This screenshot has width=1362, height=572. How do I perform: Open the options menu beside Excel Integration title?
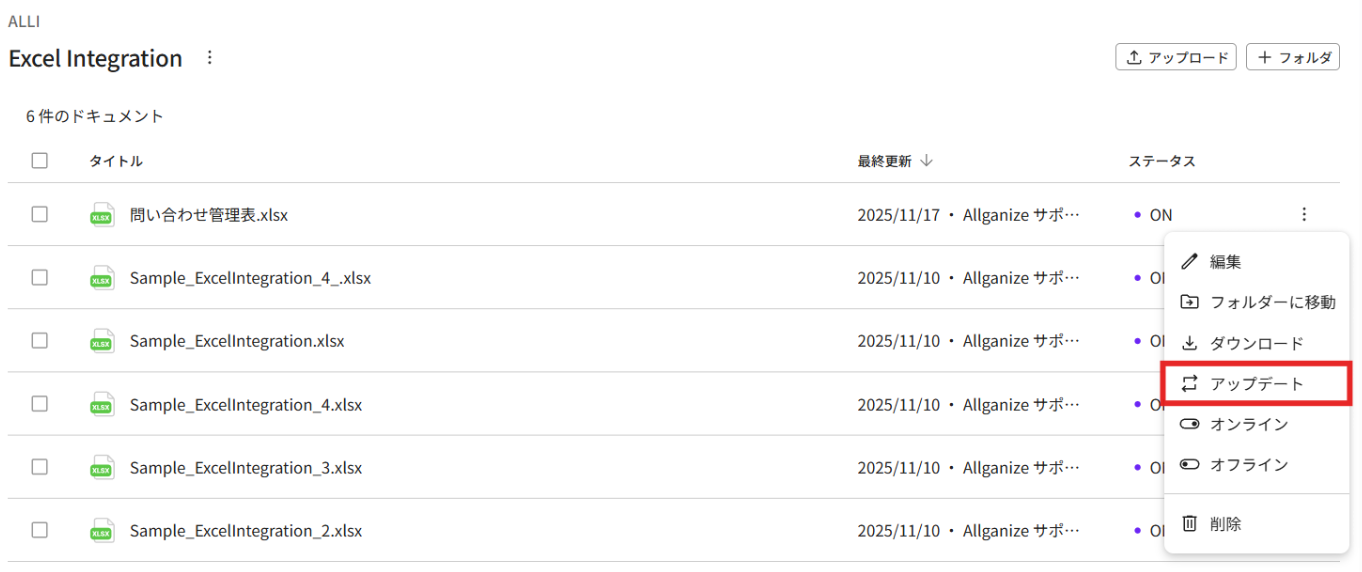pyautogui.click(x=209, y=58)
